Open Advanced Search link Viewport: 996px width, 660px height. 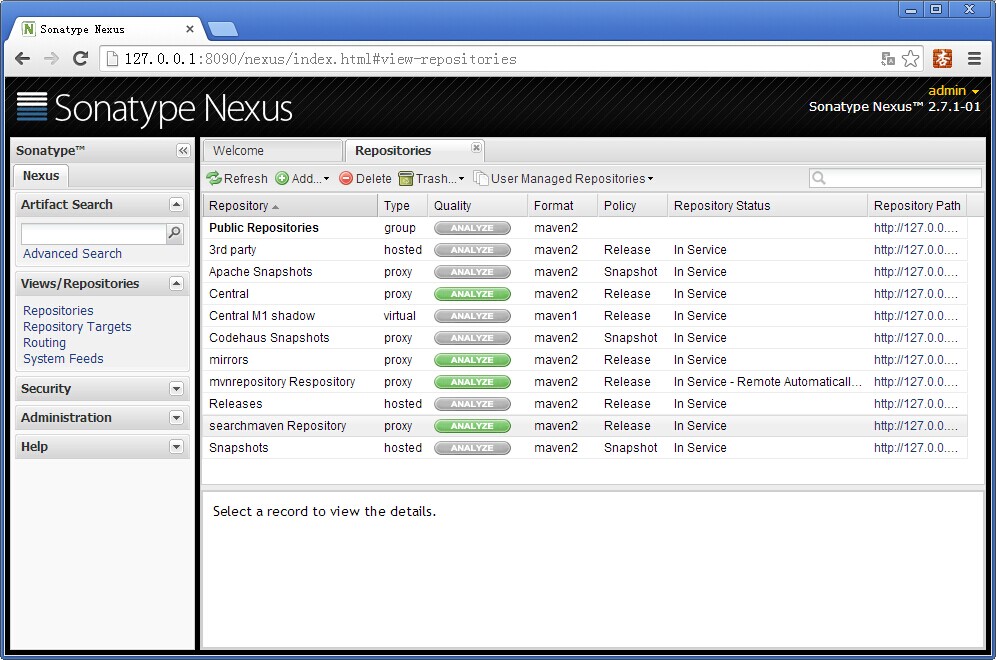[72, 253]
